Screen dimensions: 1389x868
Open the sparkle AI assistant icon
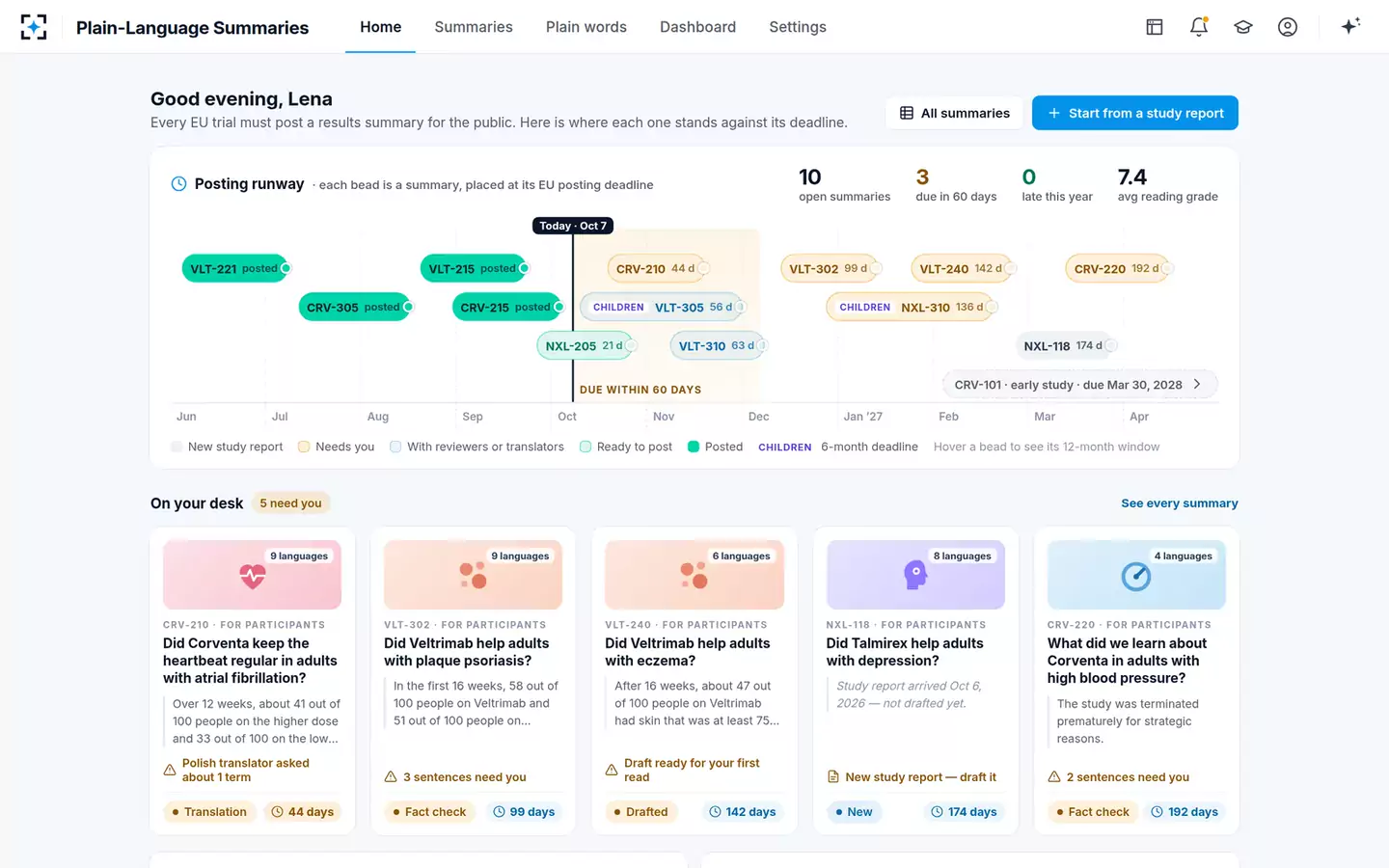click(x=1350, y=26)
